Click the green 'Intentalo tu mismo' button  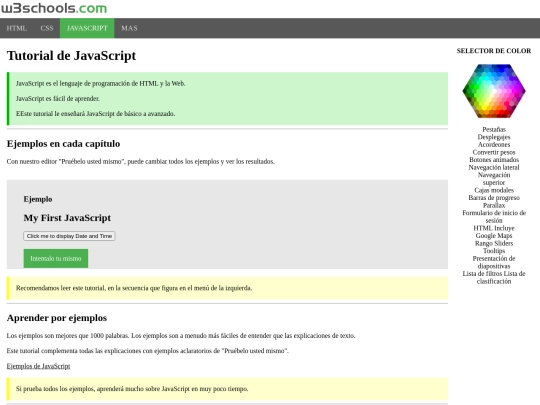(56, 258)
